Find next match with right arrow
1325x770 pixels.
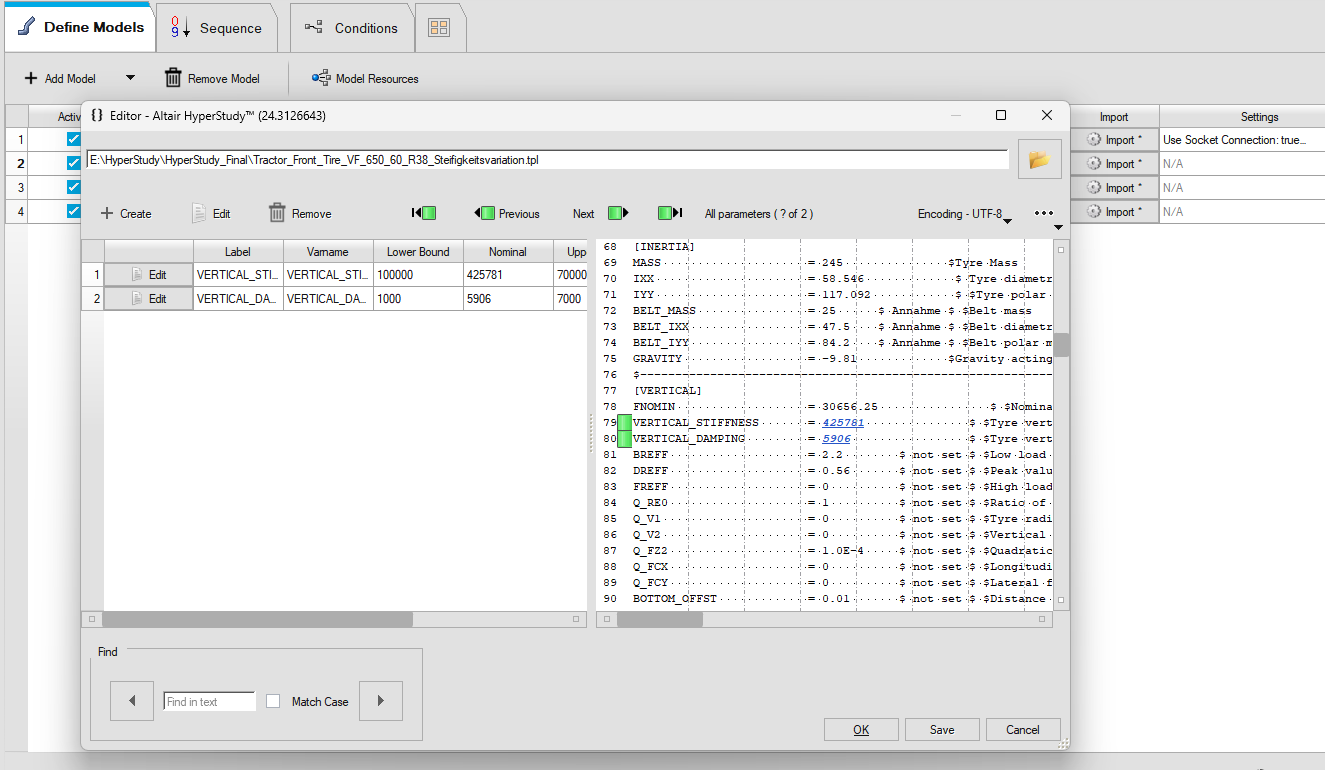pos(381,701)
